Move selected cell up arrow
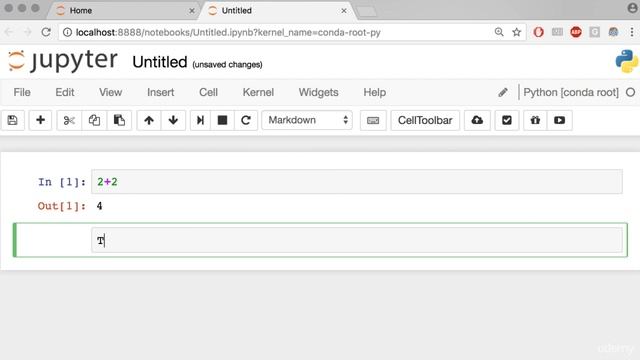This screenshot has width=640, height=360. [x=149, y=120]
